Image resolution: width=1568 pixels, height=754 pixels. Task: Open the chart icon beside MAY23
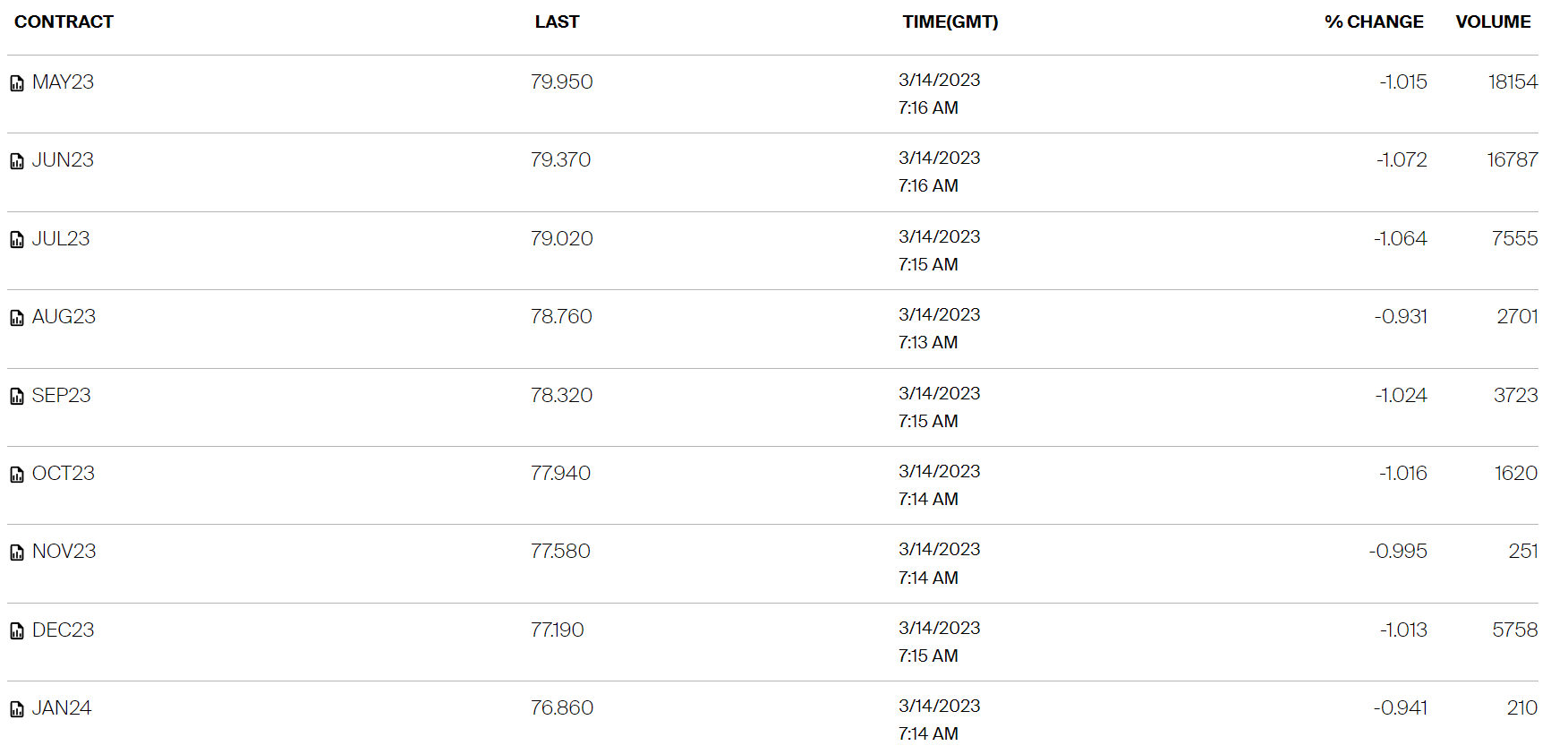(17, 83)
